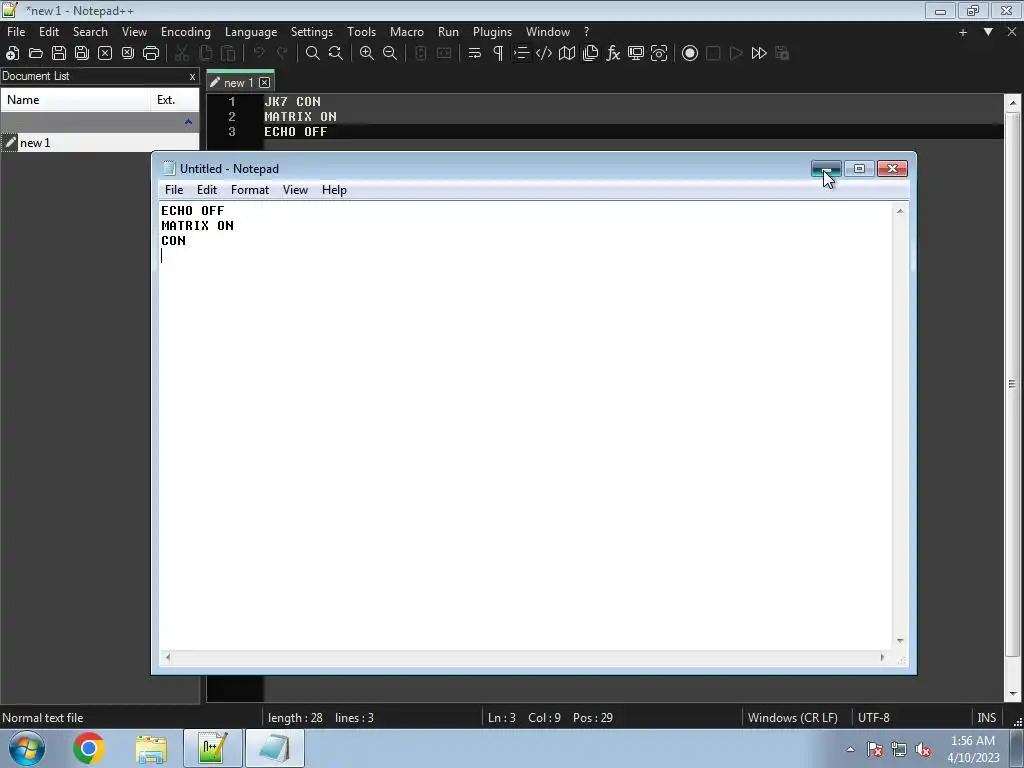Open the Macro menu

coord(407,31)
